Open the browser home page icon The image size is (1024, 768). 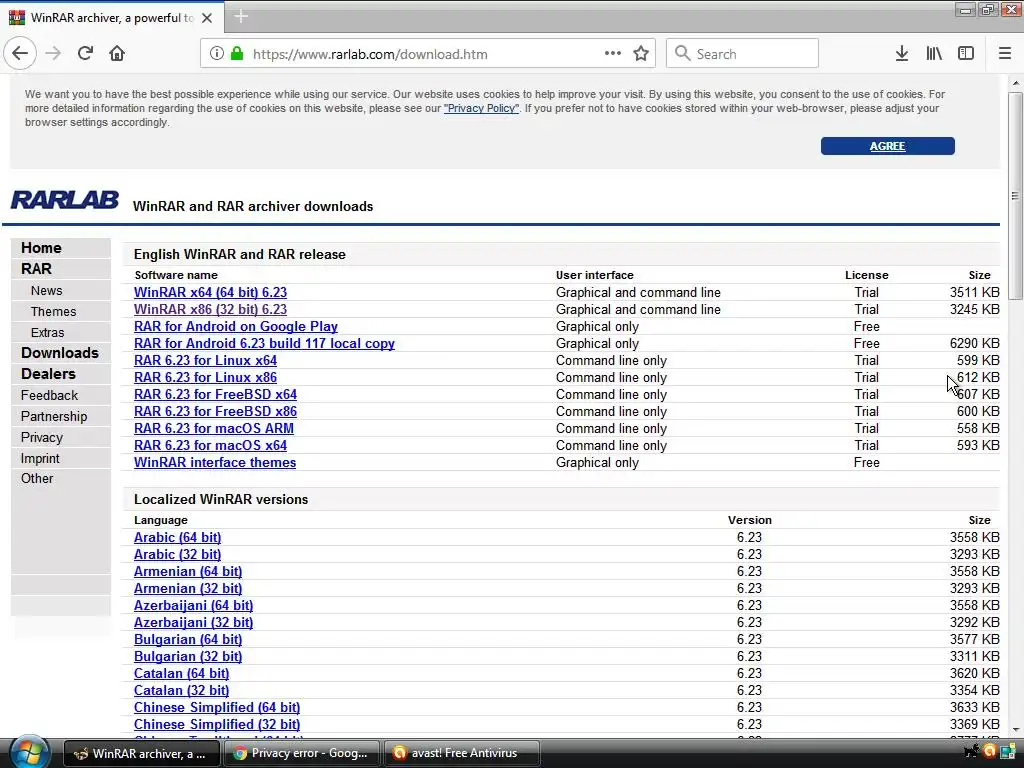(x=117, y=54)
